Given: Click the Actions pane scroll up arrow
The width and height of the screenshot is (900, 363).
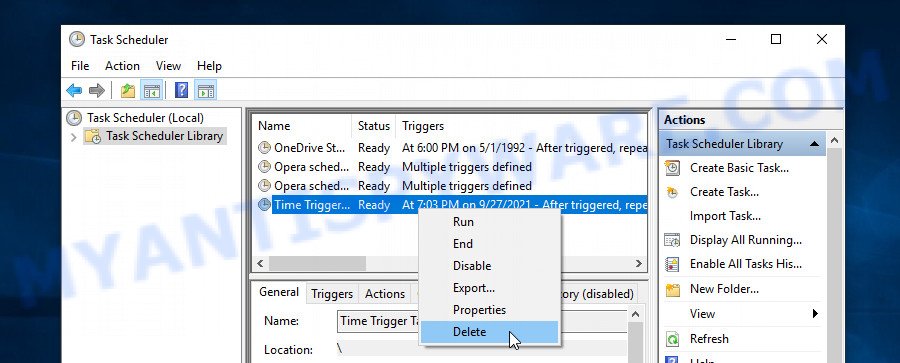Looking at the screenshot, I should [834, 140].
